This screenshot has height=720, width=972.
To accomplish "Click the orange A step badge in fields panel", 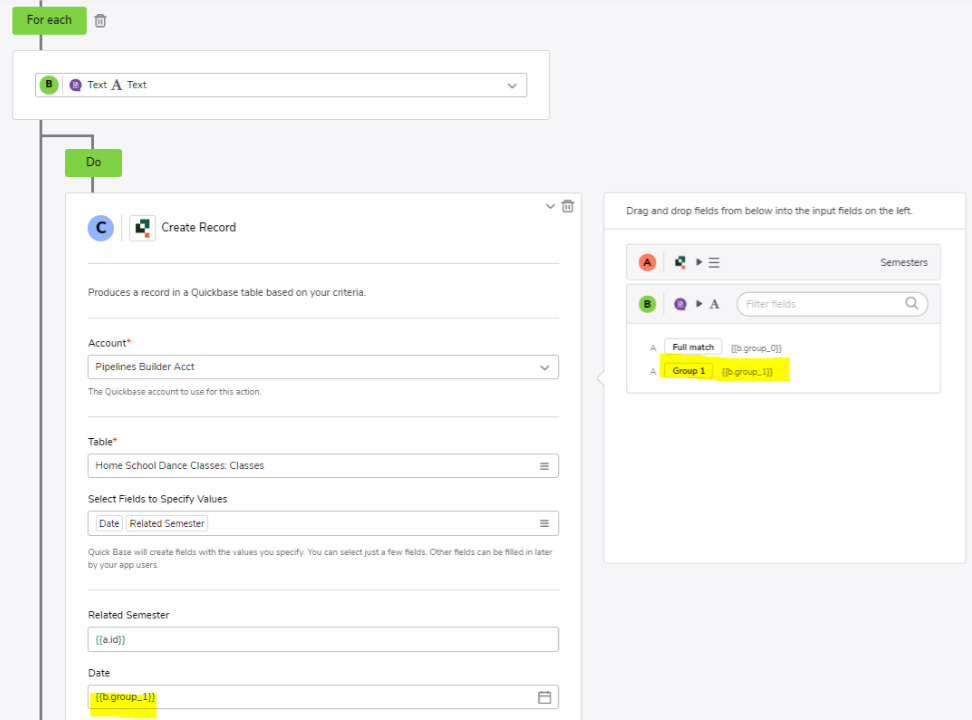I will point(647,262).
